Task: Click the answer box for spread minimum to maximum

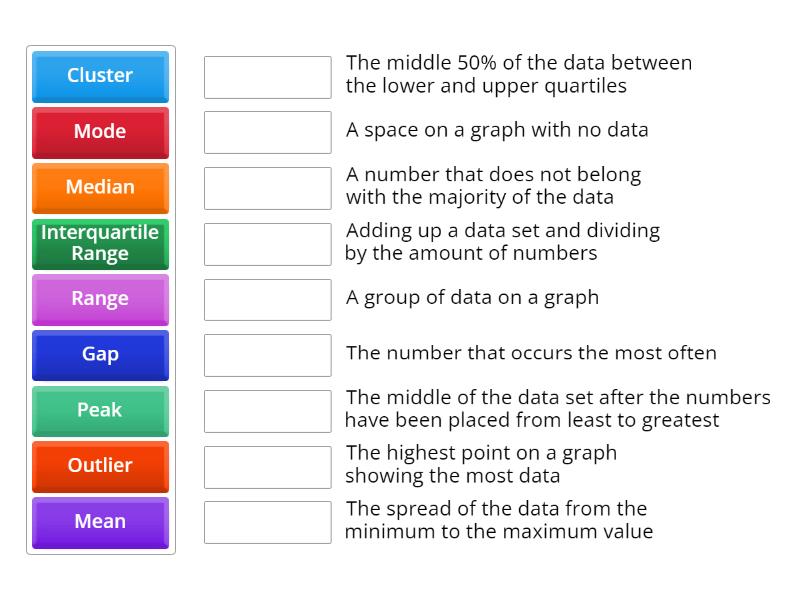Action: (267, 522)
